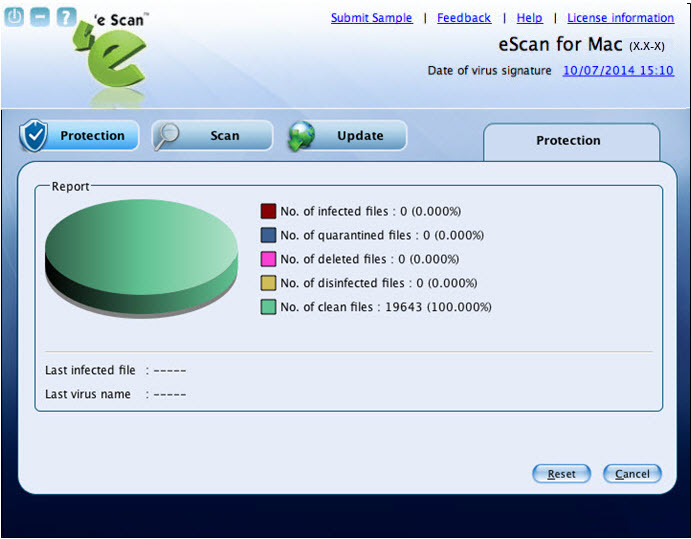Open the Scan section
691x539 pixels.
[212, 135]
